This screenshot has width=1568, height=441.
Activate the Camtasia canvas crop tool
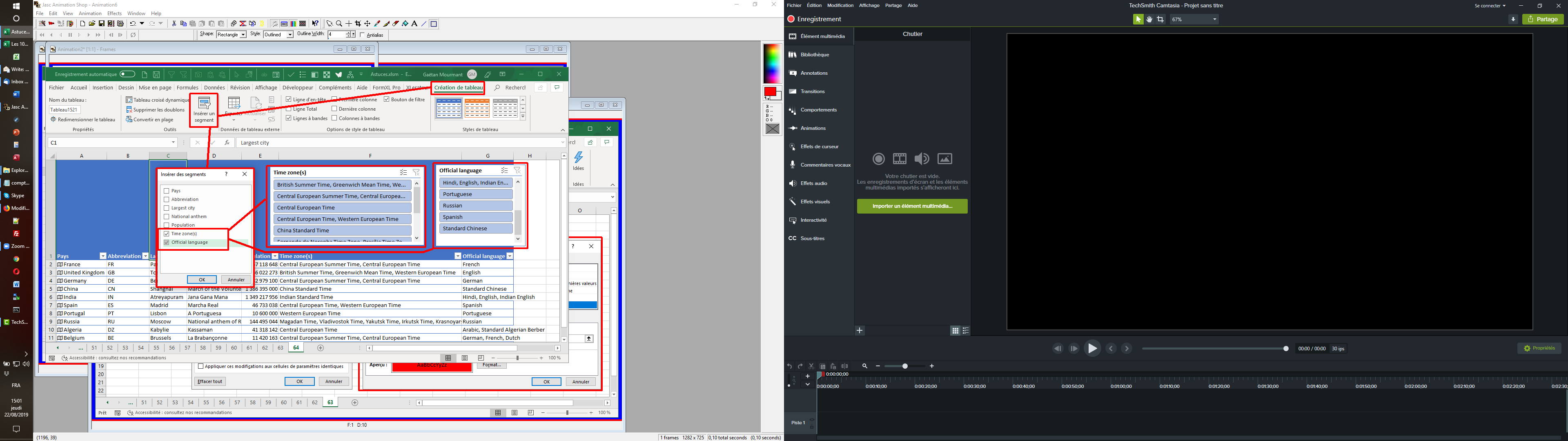coord(1160,20)
